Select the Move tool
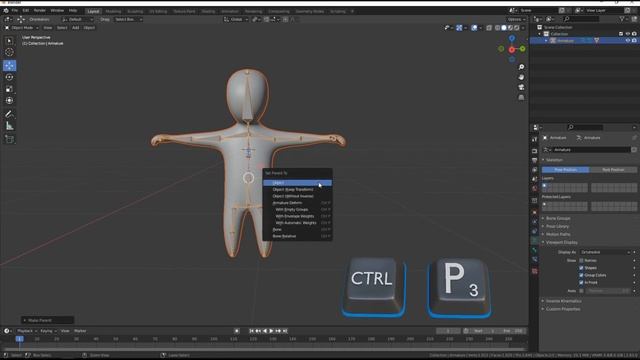640x360 pixels. 9,66
